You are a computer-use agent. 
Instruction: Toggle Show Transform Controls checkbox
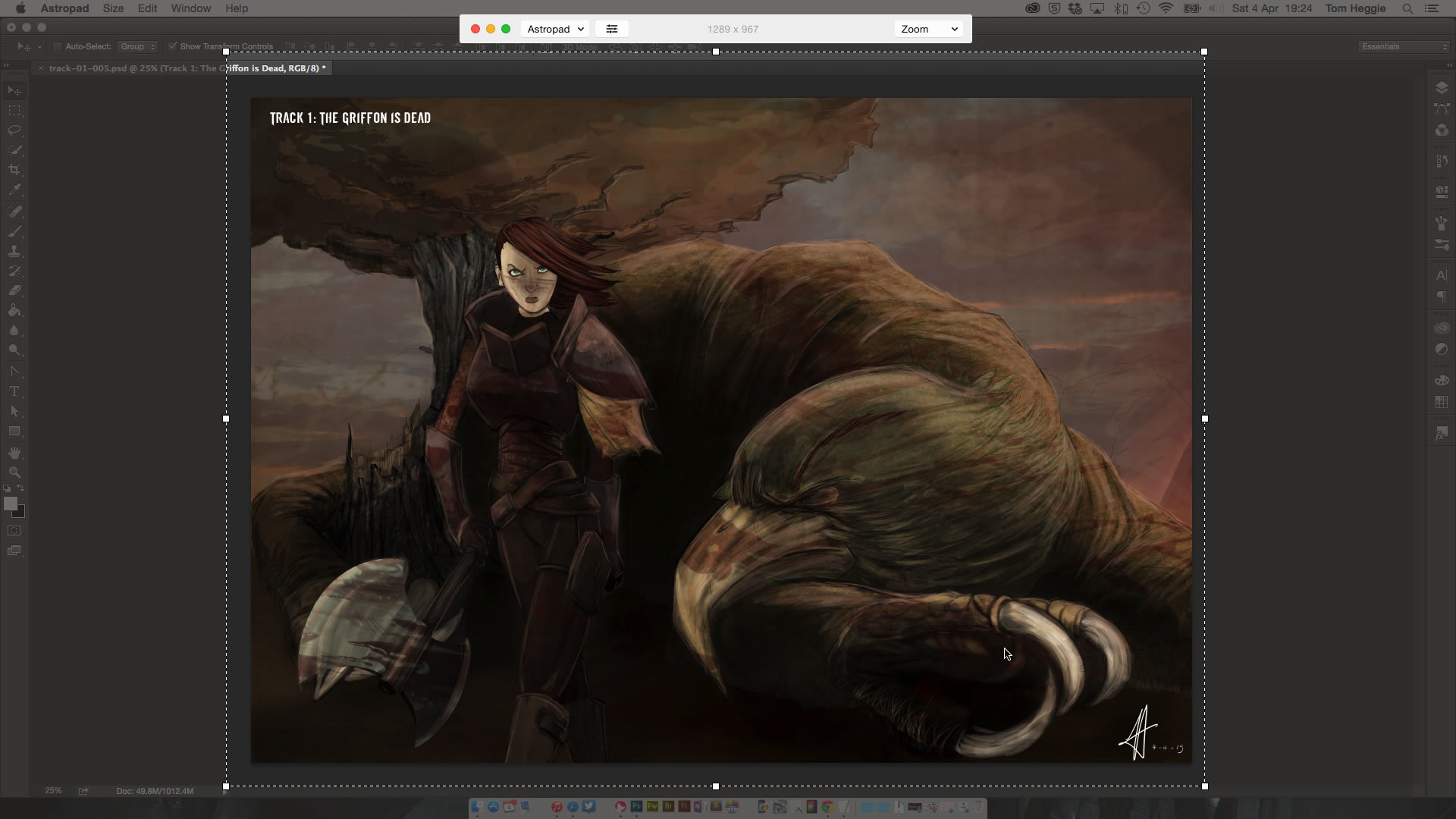(172, 47)
